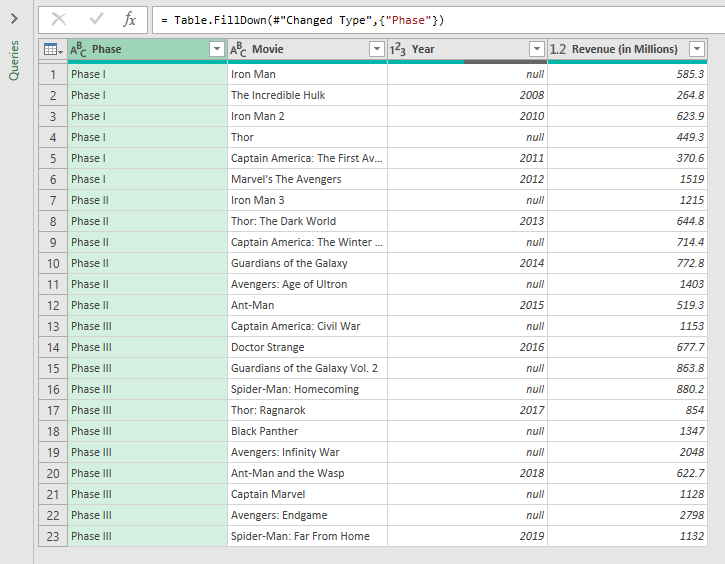Click the Black Panther cell
The width and height of the screenshot is (725, 564).
point(307,431)
